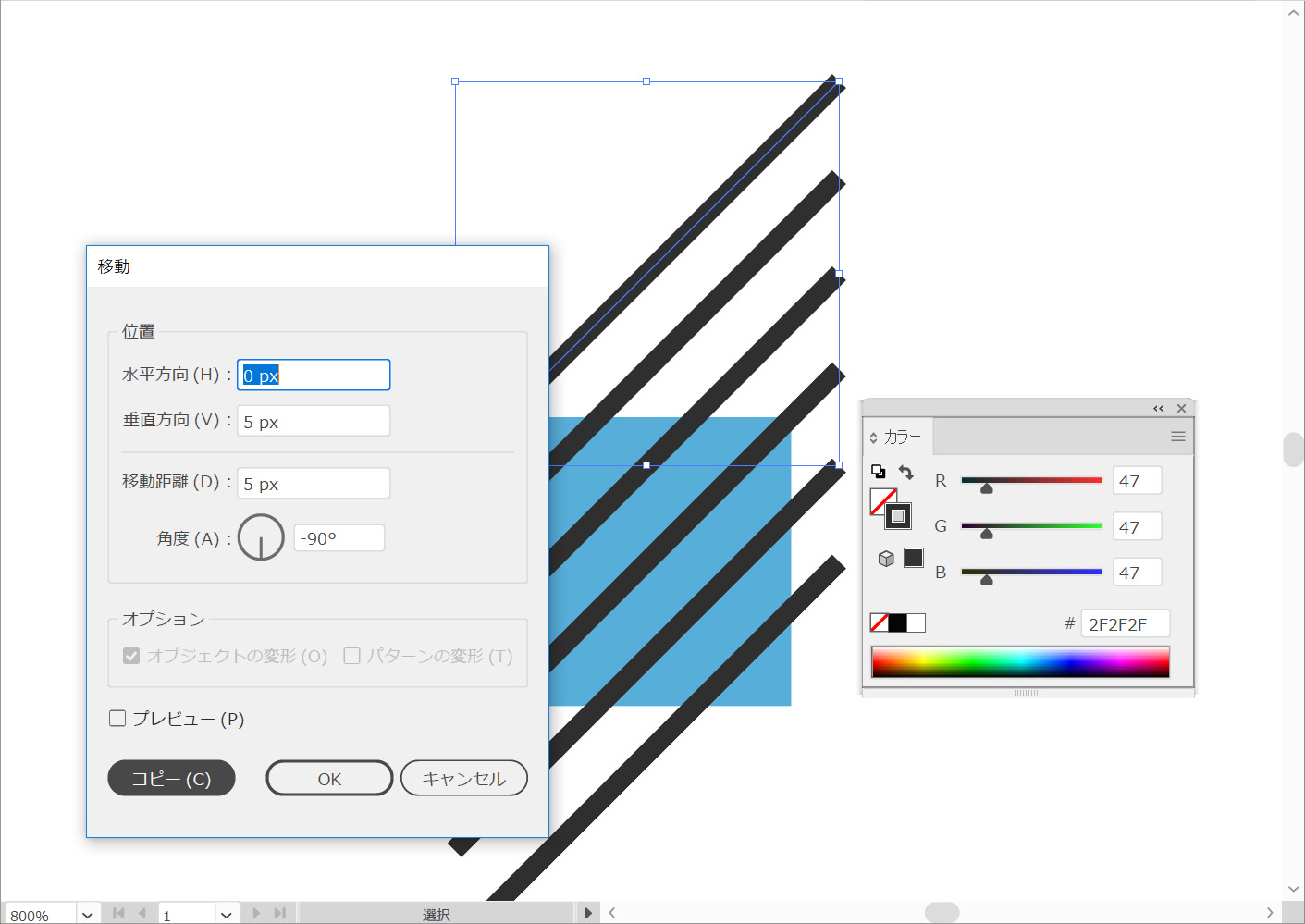1305x924 pixels.
Task: Click the R channel red slider
Action: [x=1031, y=481]
